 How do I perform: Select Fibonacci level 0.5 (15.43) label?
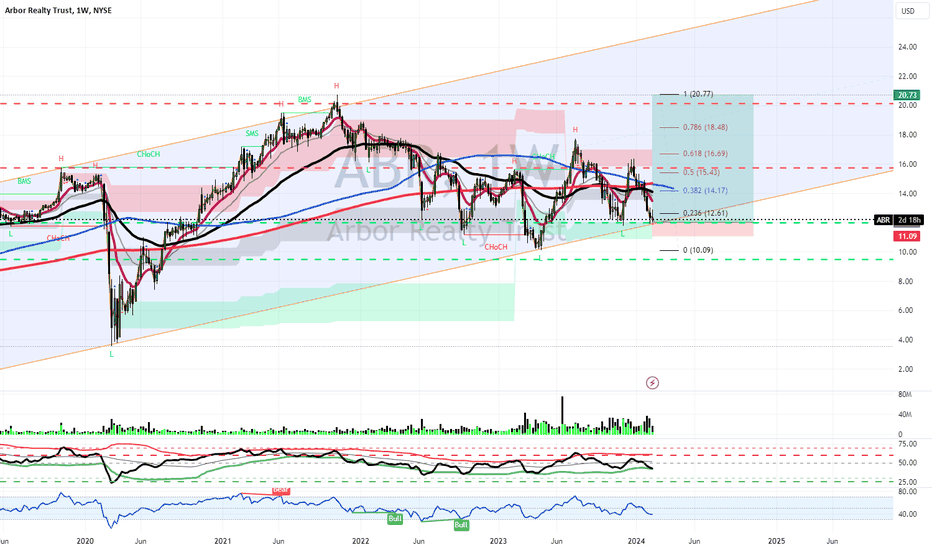[701, 172]
